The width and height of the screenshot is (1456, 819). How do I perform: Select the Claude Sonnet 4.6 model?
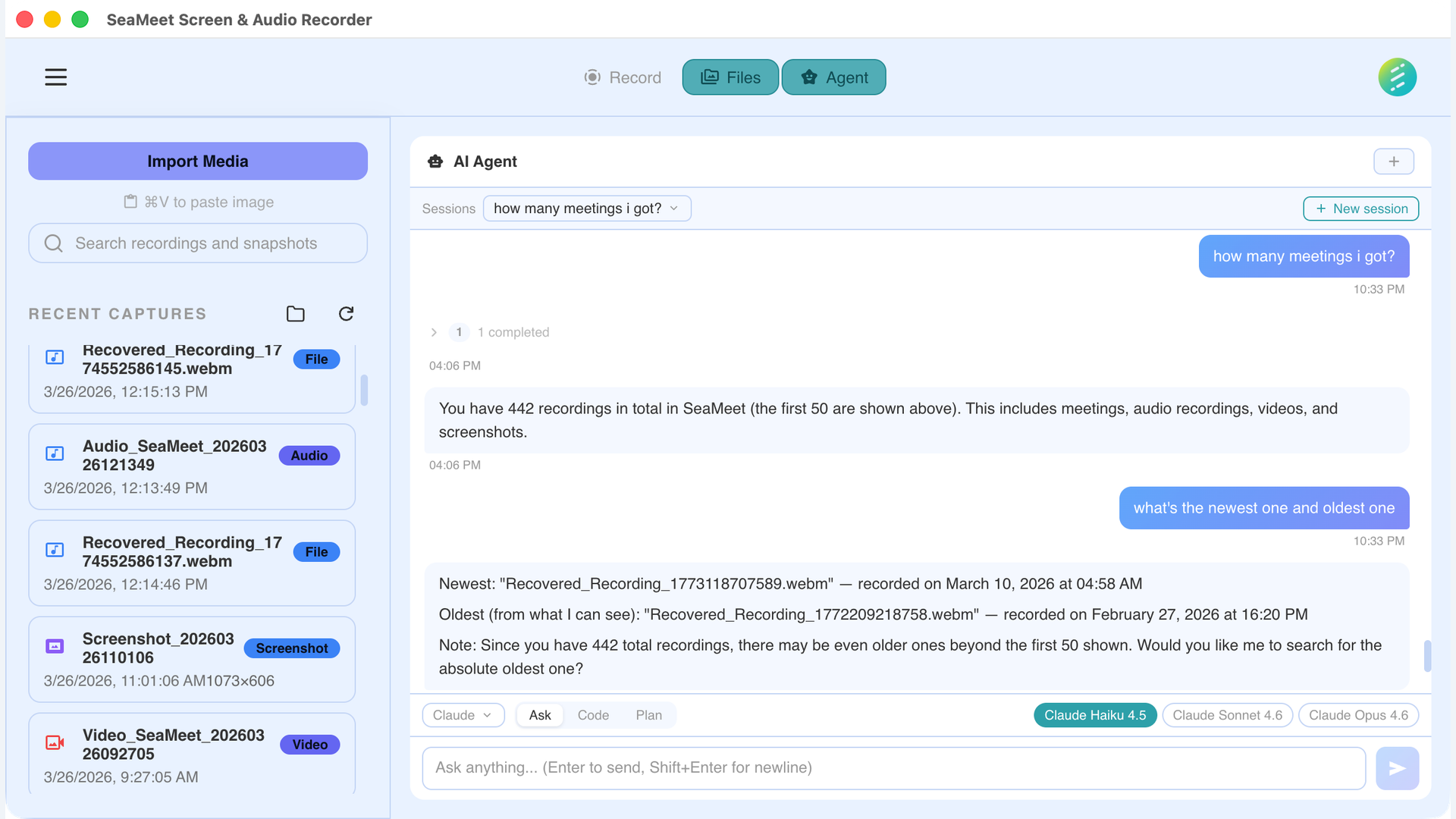1227,714
